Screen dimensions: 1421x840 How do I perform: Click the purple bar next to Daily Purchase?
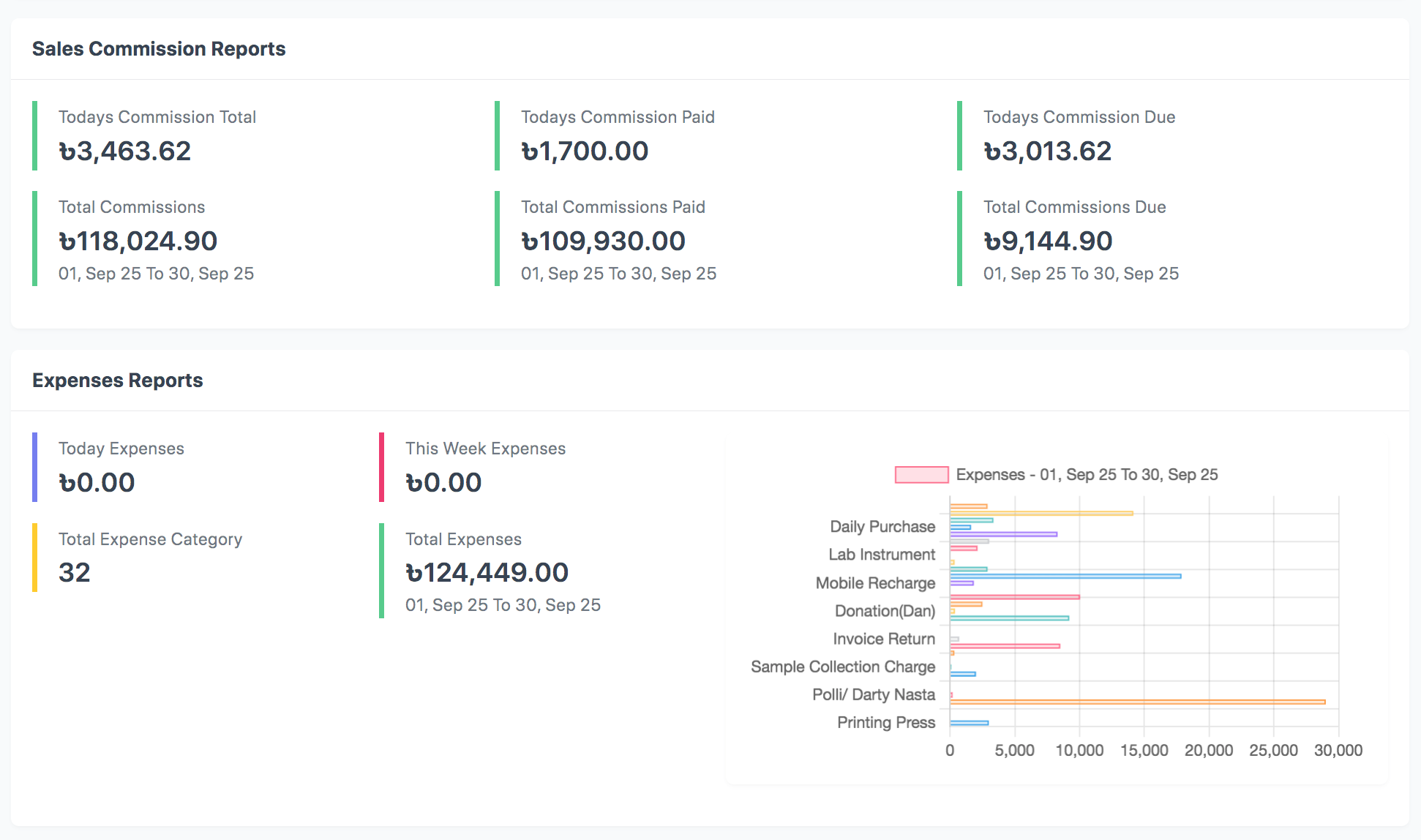[1003, 534]
